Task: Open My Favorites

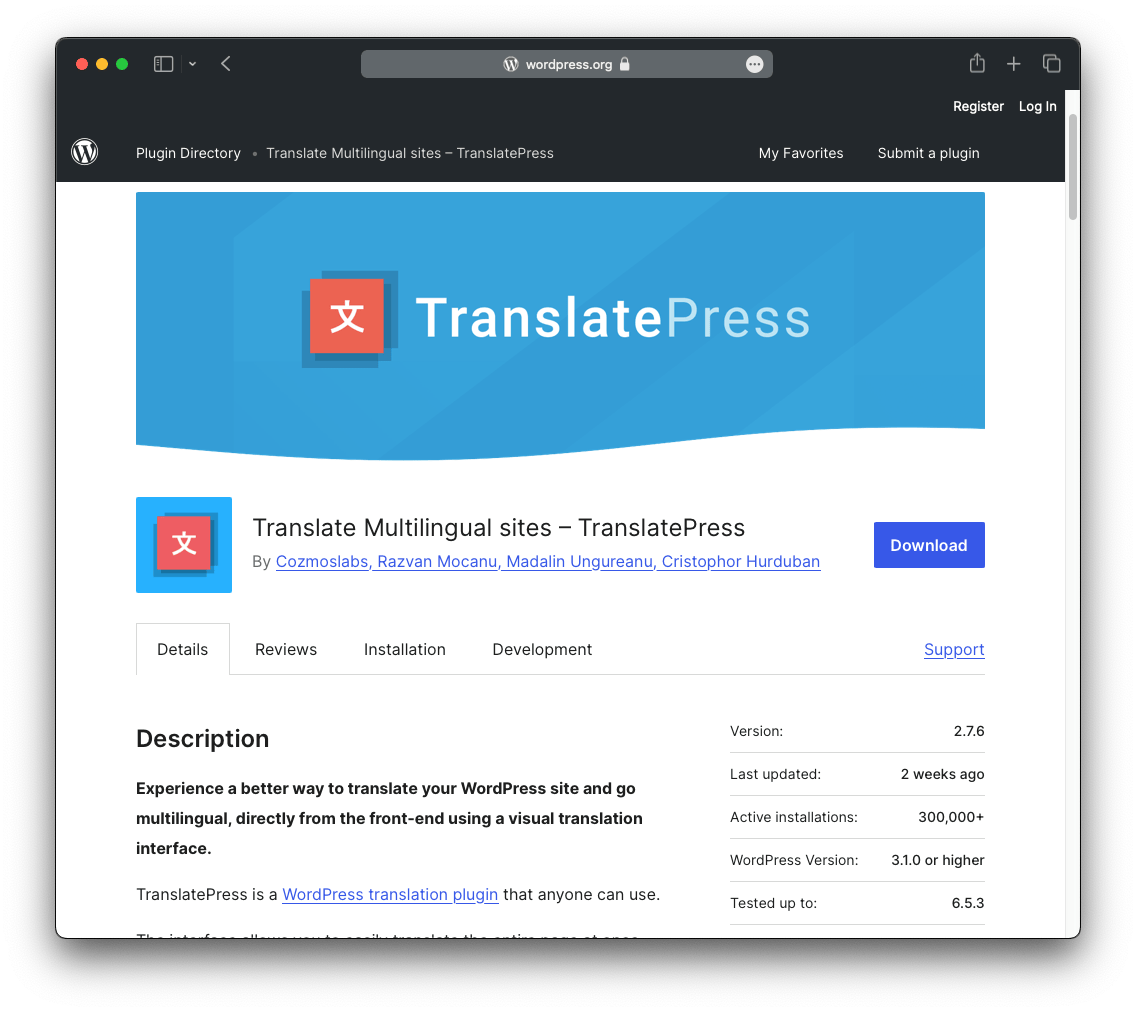Action: 801,153
